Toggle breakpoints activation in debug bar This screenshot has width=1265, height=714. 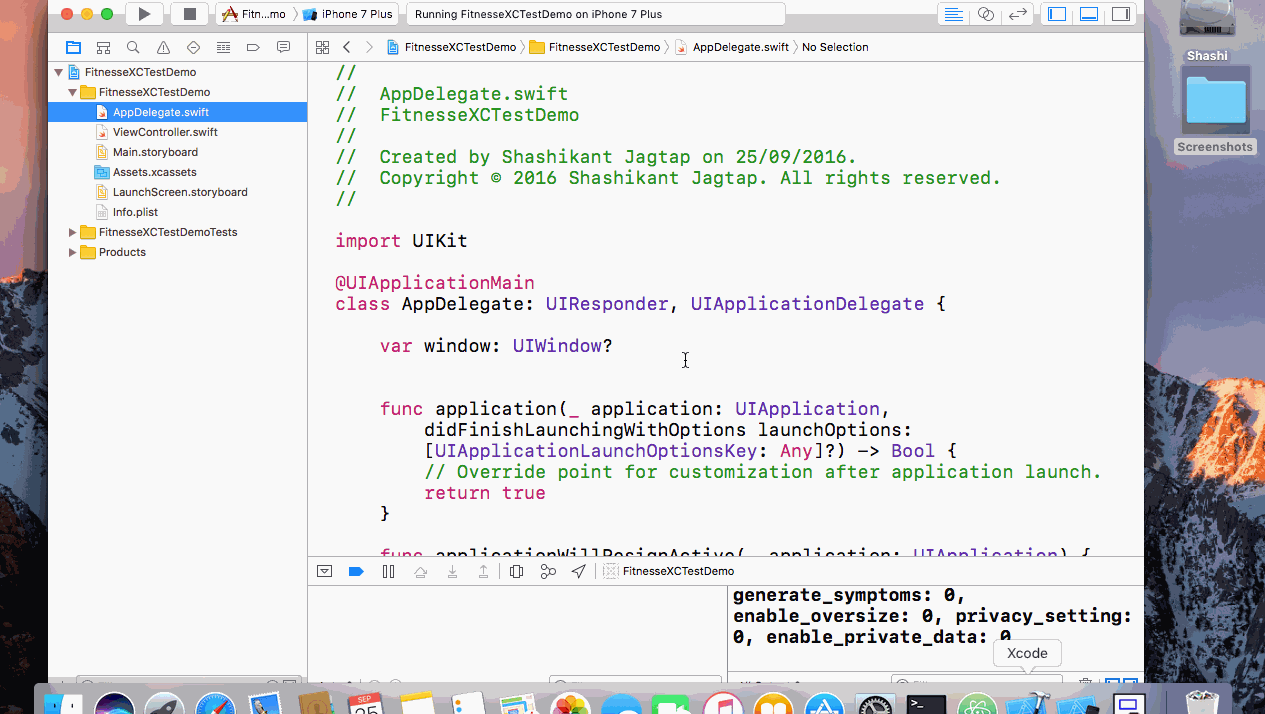click(x=356, y=571)
